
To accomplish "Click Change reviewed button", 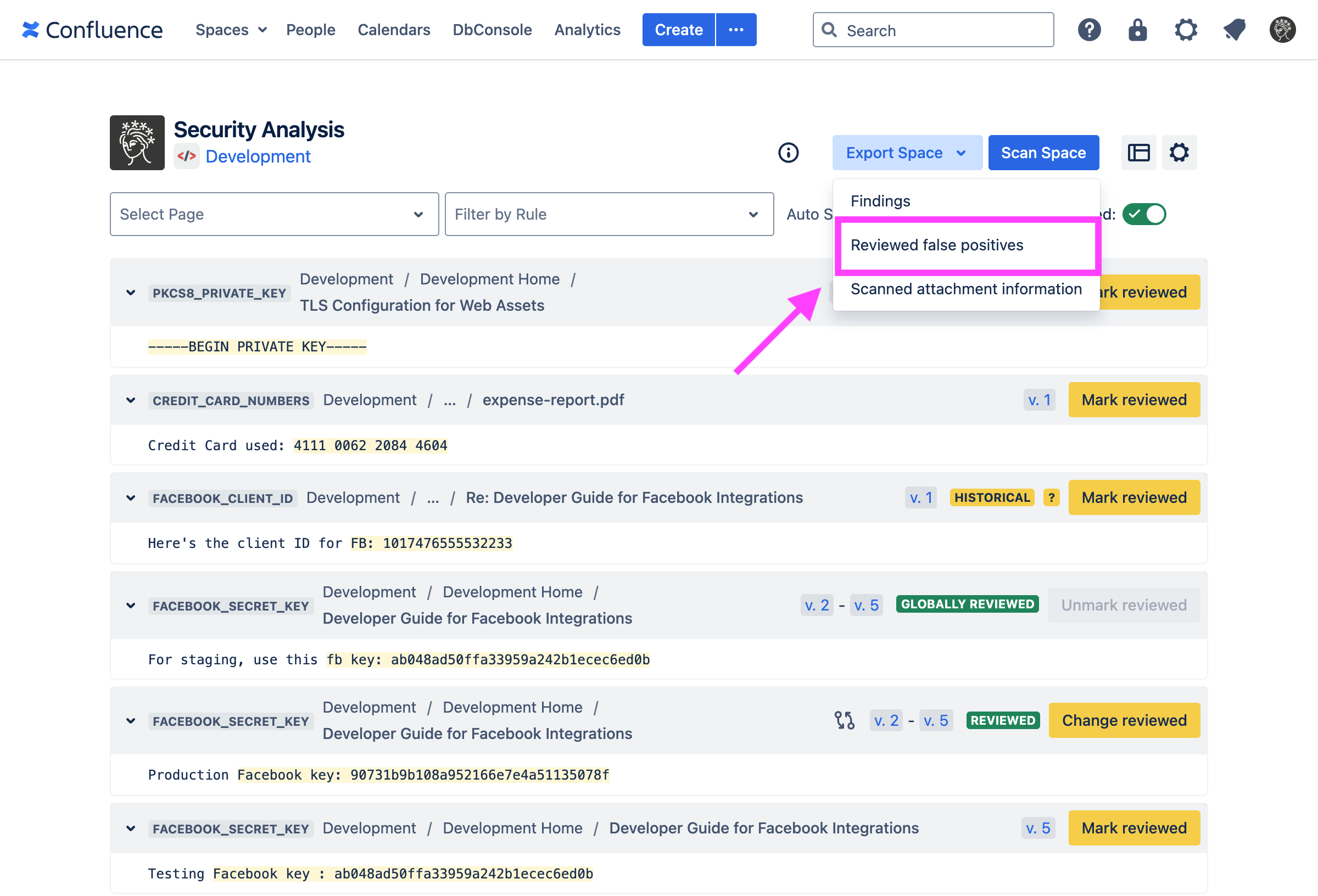I will coord(1124,720).
